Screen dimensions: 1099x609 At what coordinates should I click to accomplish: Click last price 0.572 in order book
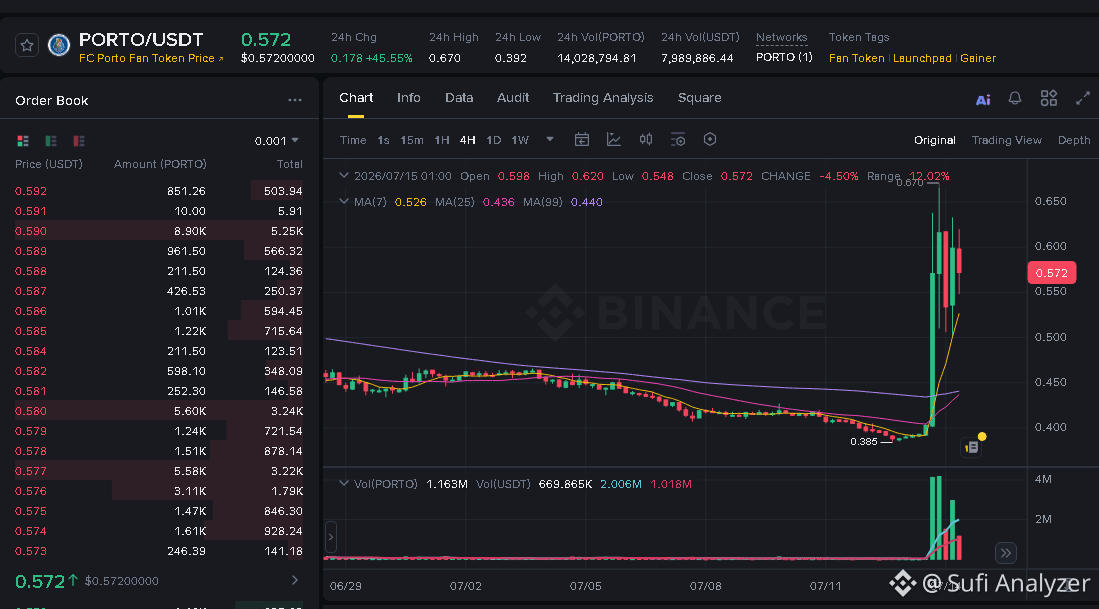(x=40, y=581)
